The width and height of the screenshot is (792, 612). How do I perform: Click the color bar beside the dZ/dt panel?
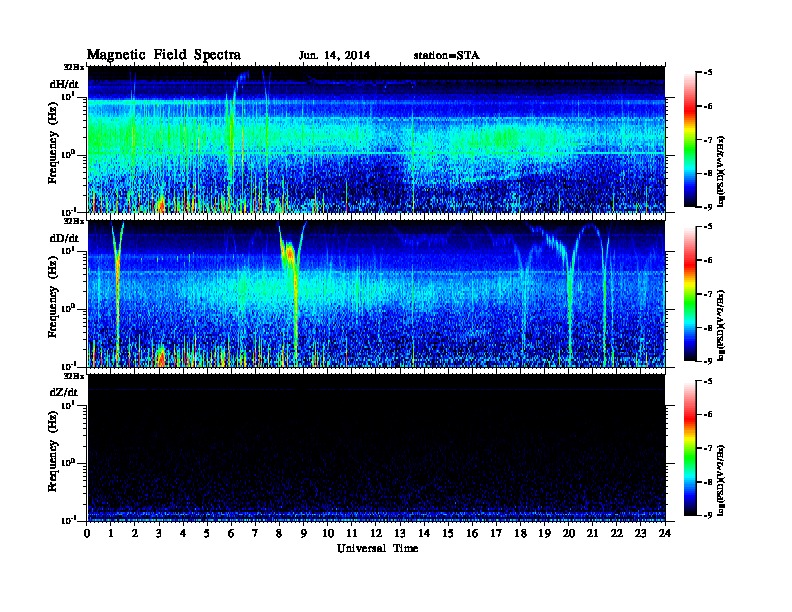[x=690, y=448]
